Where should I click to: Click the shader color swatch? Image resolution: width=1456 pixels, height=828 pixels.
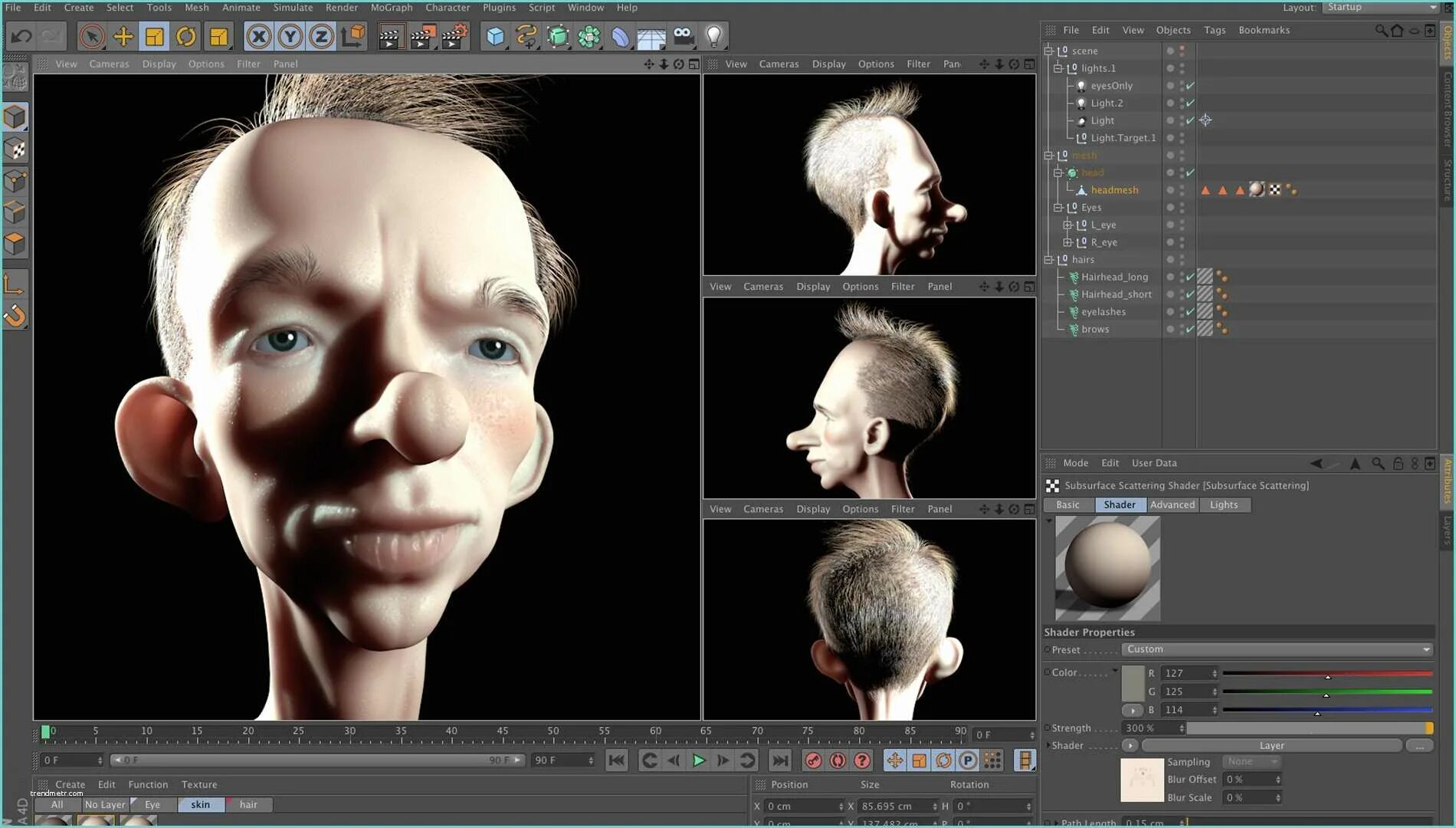[1133, 682]
